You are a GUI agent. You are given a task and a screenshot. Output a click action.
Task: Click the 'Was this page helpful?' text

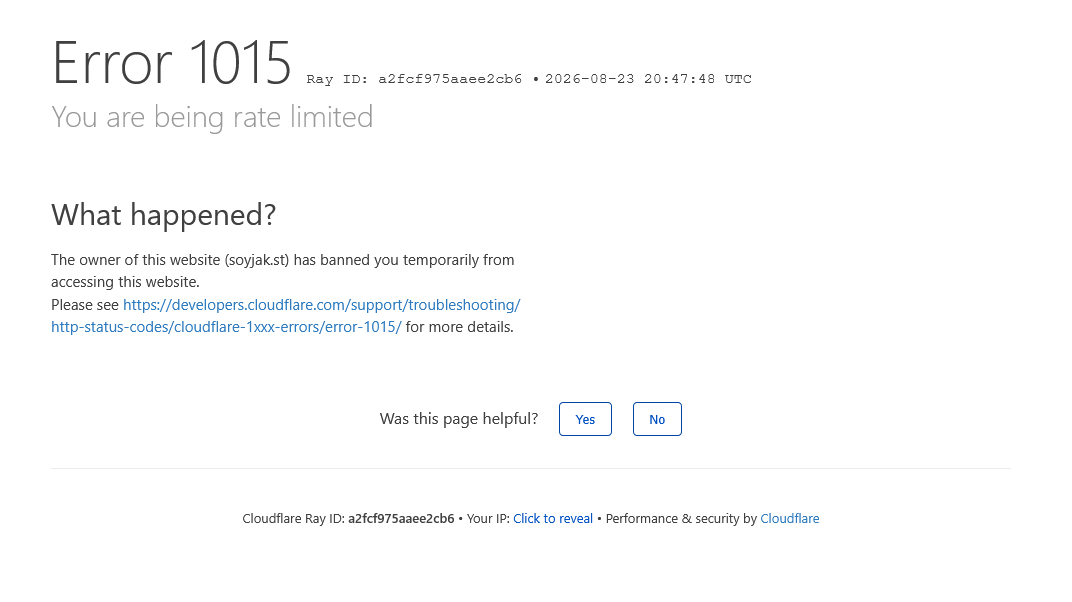pyautogui.click(x=459, y=419)
